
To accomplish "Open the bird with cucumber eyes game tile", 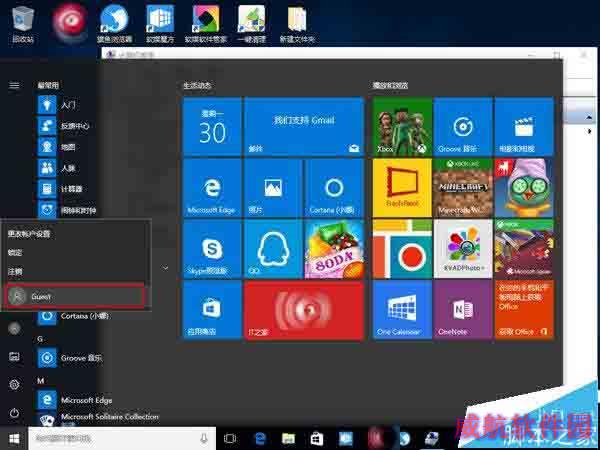I will (x=524, y=188).
